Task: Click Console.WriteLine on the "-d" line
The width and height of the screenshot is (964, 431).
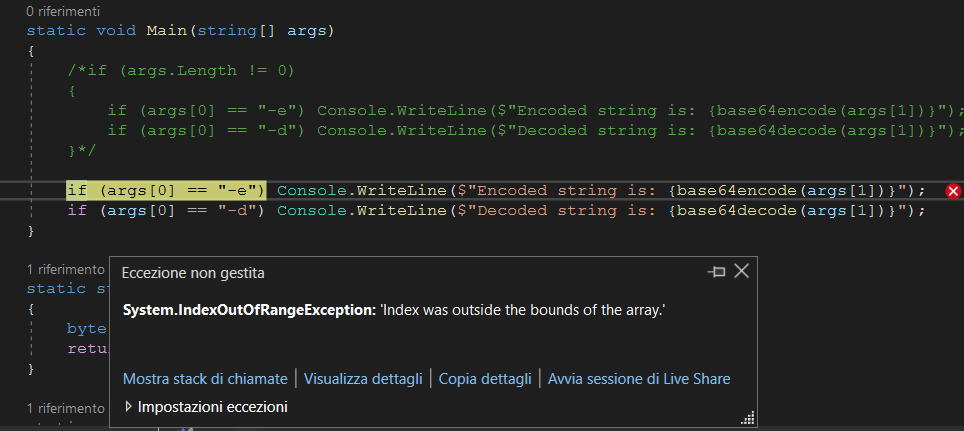Action: pos(362,211)
